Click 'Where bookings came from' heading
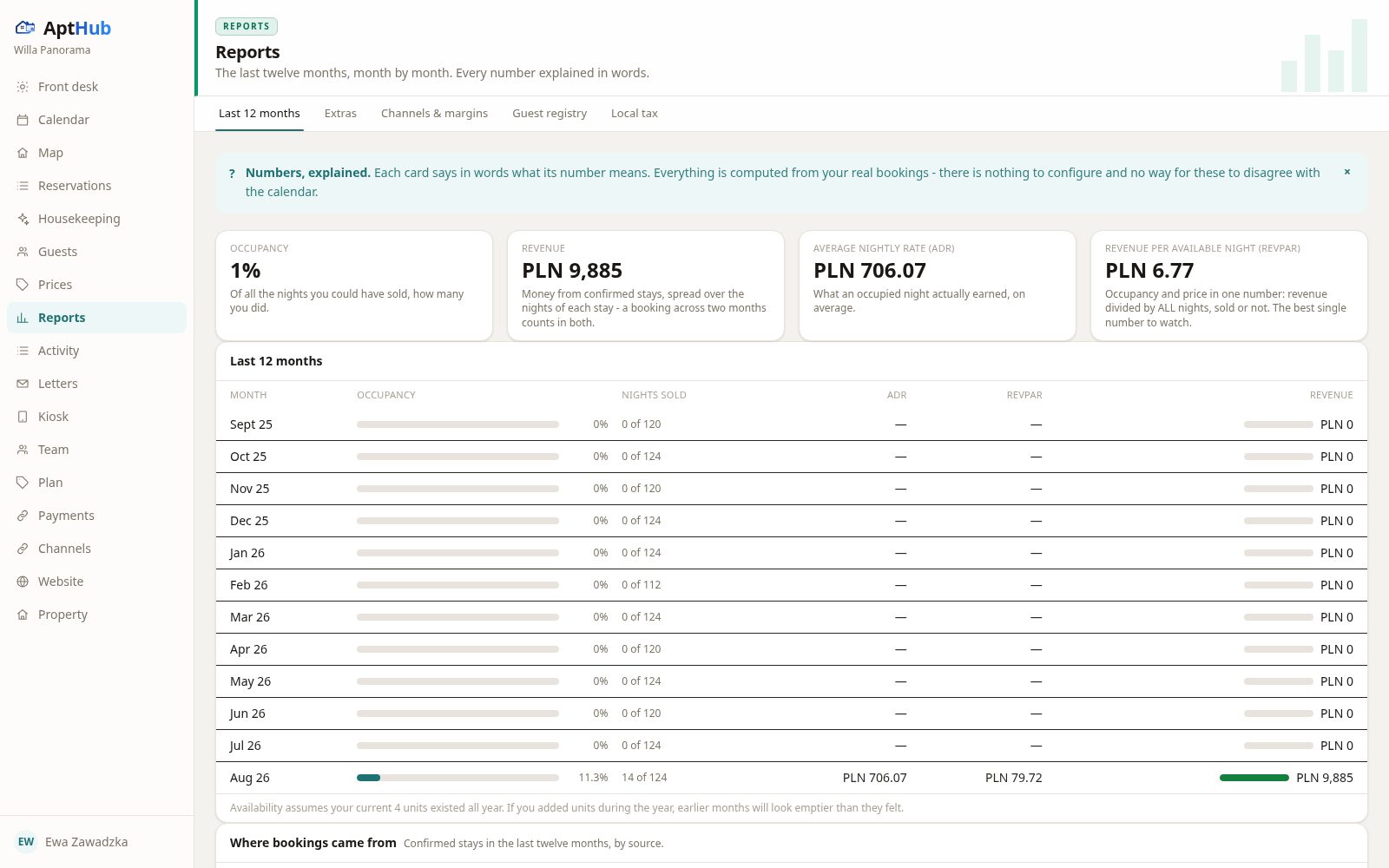Image resolution: width=1389 pixels, height=868 pixels. (x=313, y=843)
